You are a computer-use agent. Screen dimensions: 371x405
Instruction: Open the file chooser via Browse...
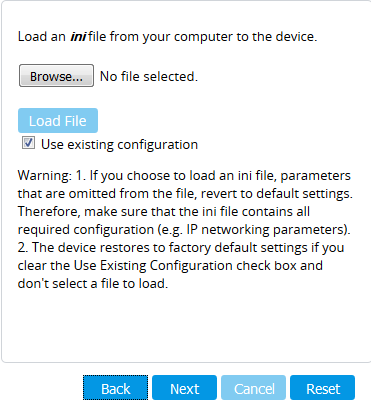(x=56, y=76)
